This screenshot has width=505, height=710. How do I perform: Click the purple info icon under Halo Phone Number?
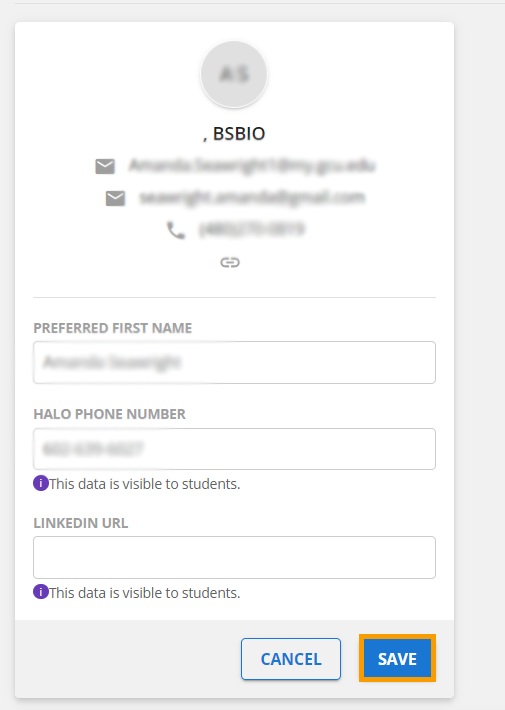(x=41, y=483)
